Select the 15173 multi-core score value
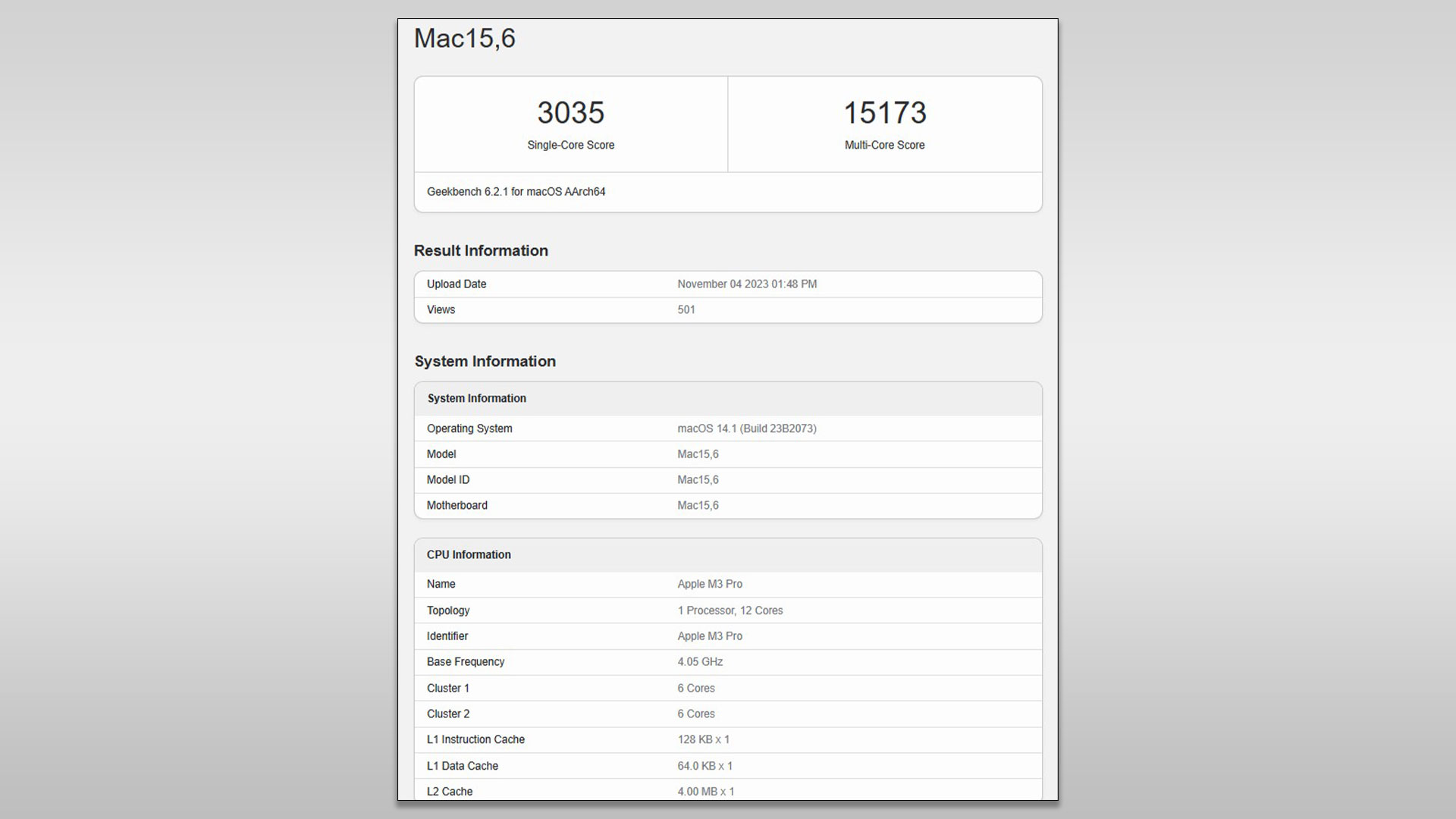Screen dimensions: 1456x819 (885, 113)
